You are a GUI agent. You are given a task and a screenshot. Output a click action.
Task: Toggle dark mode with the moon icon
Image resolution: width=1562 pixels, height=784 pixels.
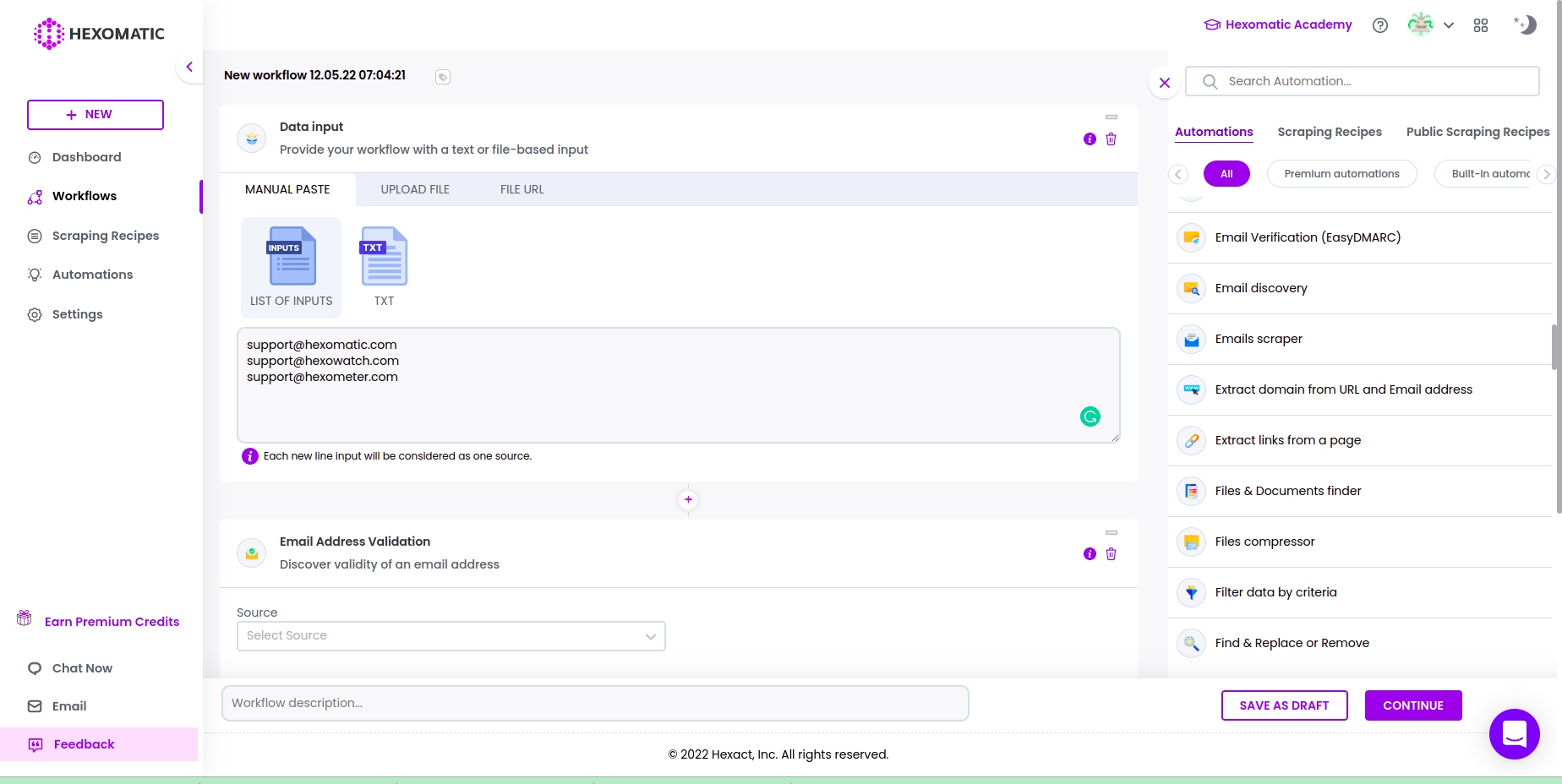pos(1525,24)
